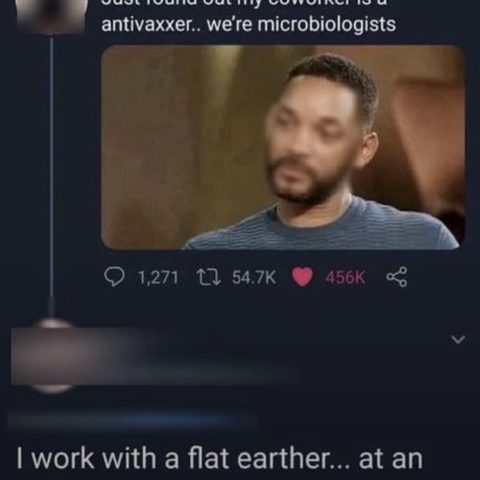Click the partially hidden first line of tweet
This screenshot has width=480, height=480.
pyautogui.click(x=243, y=4)
